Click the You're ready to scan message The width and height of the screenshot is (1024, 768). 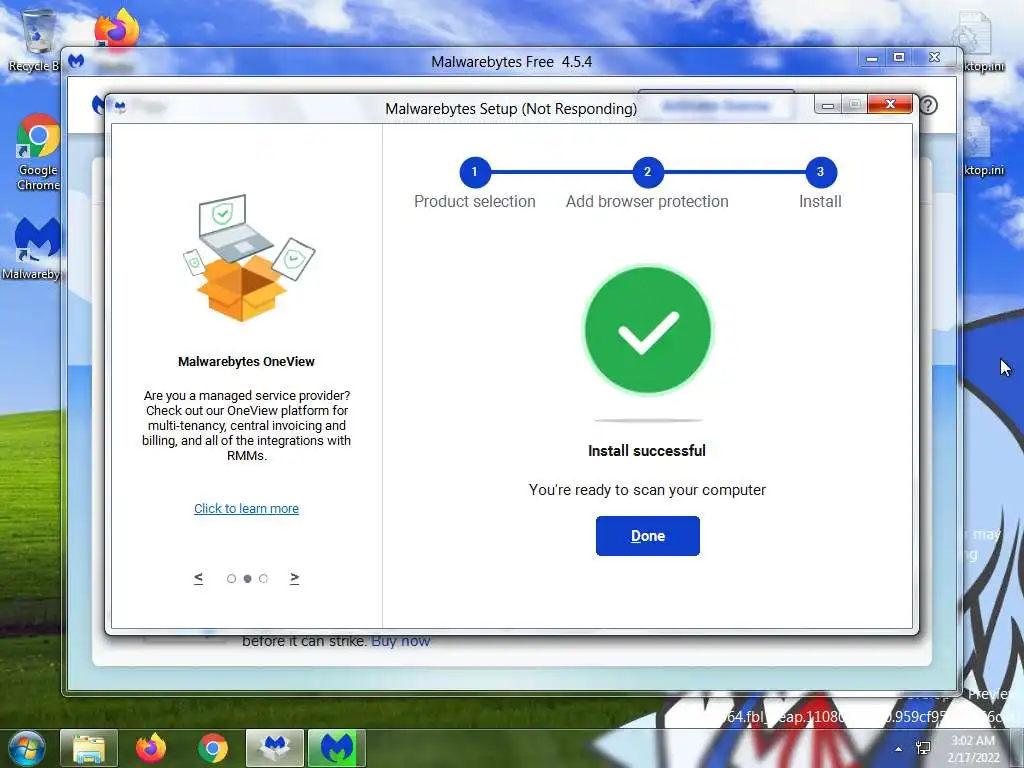[x=647, y=490]
